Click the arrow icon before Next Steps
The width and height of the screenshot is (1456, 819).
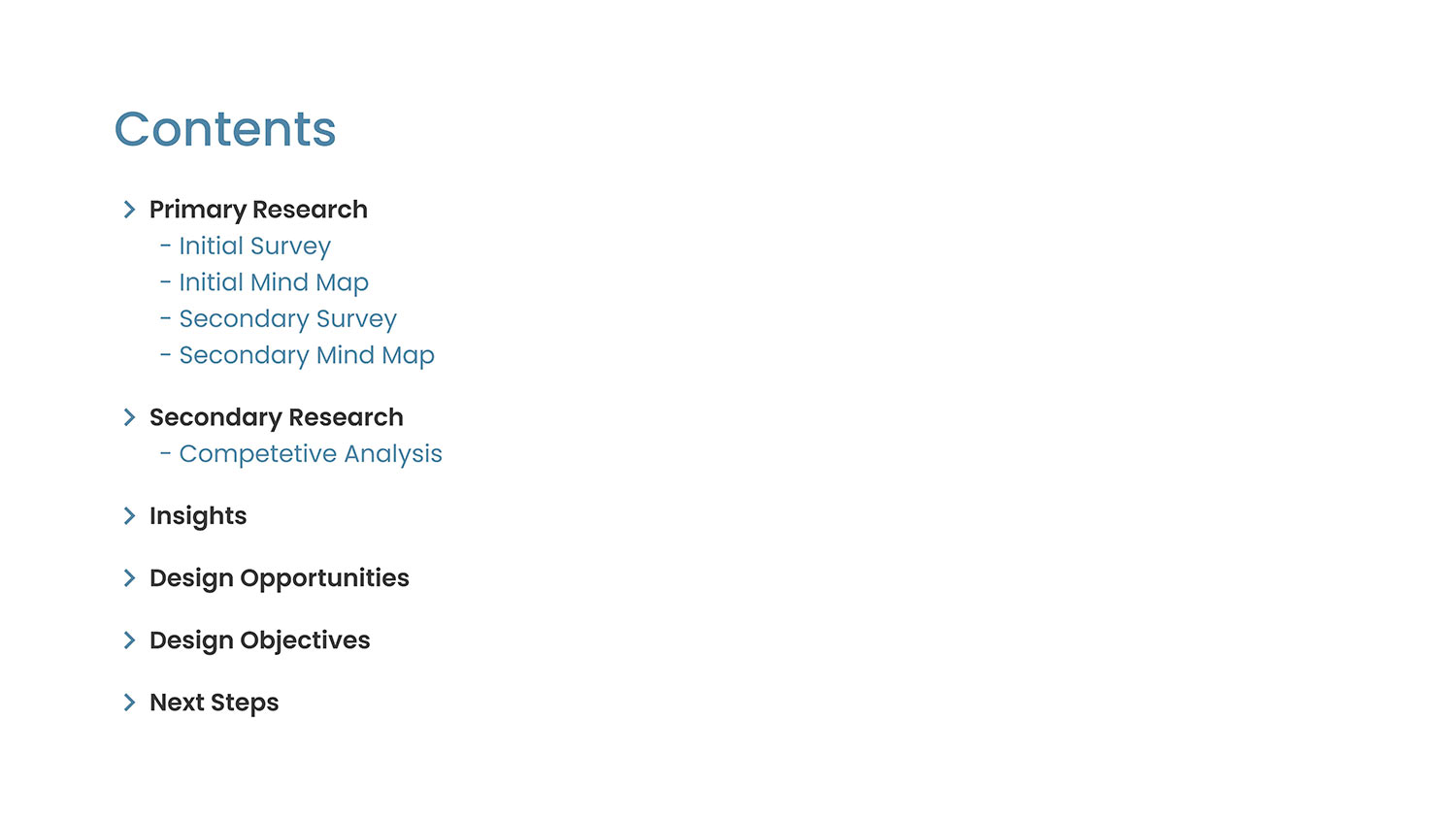pos(129,703)
